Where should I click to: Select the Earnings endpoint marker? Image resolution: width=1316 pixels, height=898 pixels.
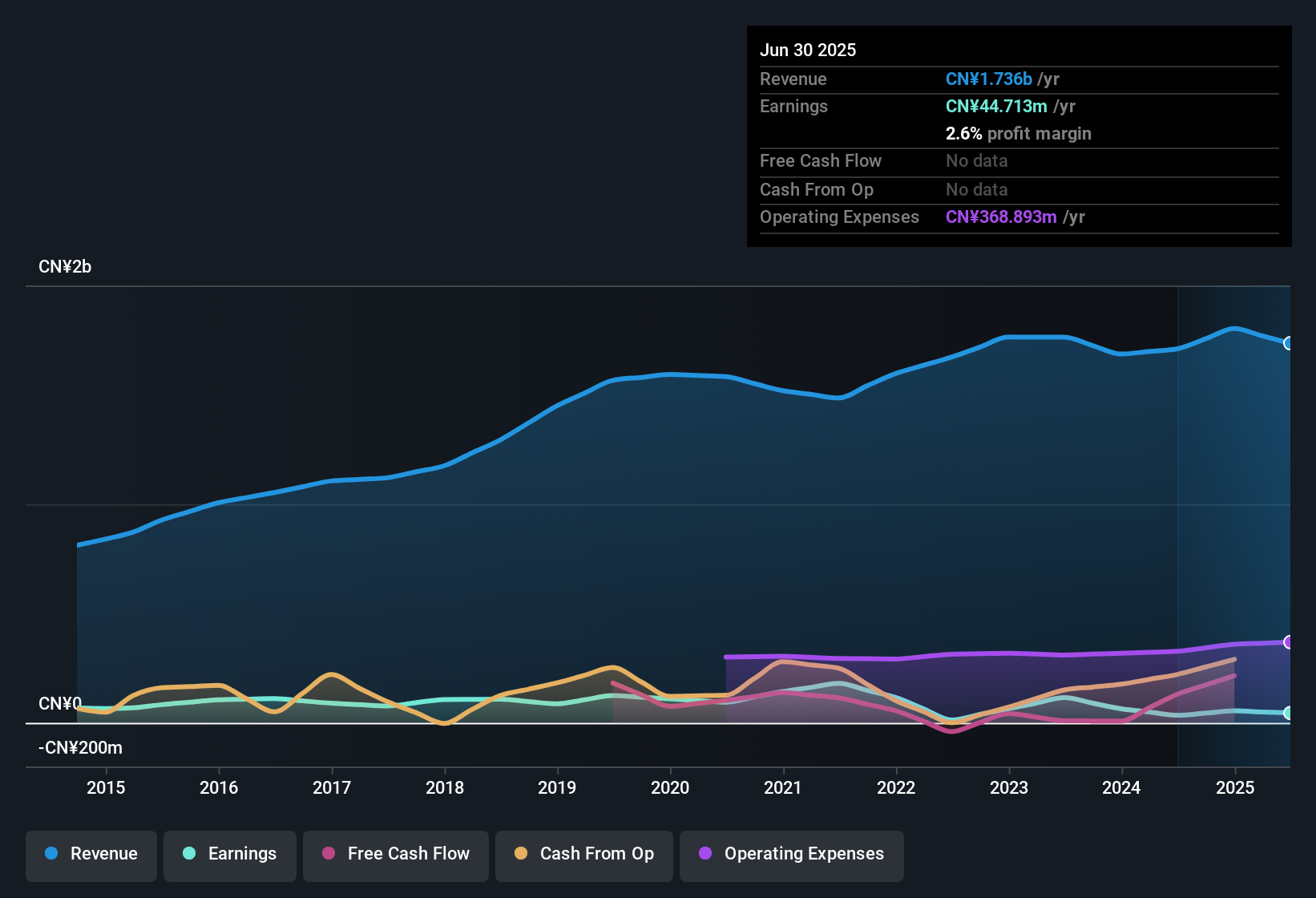[1290, 712]
